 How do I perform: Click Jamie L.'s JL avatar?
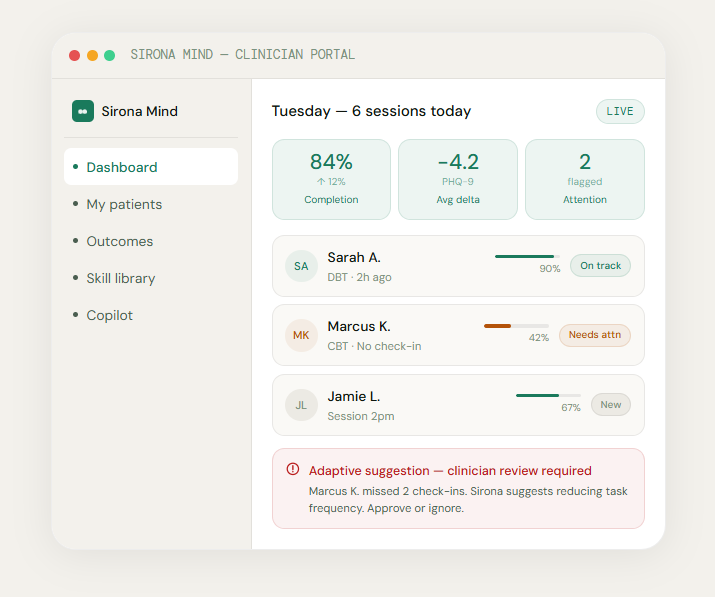pyautogui.click(x=301, y=405)
